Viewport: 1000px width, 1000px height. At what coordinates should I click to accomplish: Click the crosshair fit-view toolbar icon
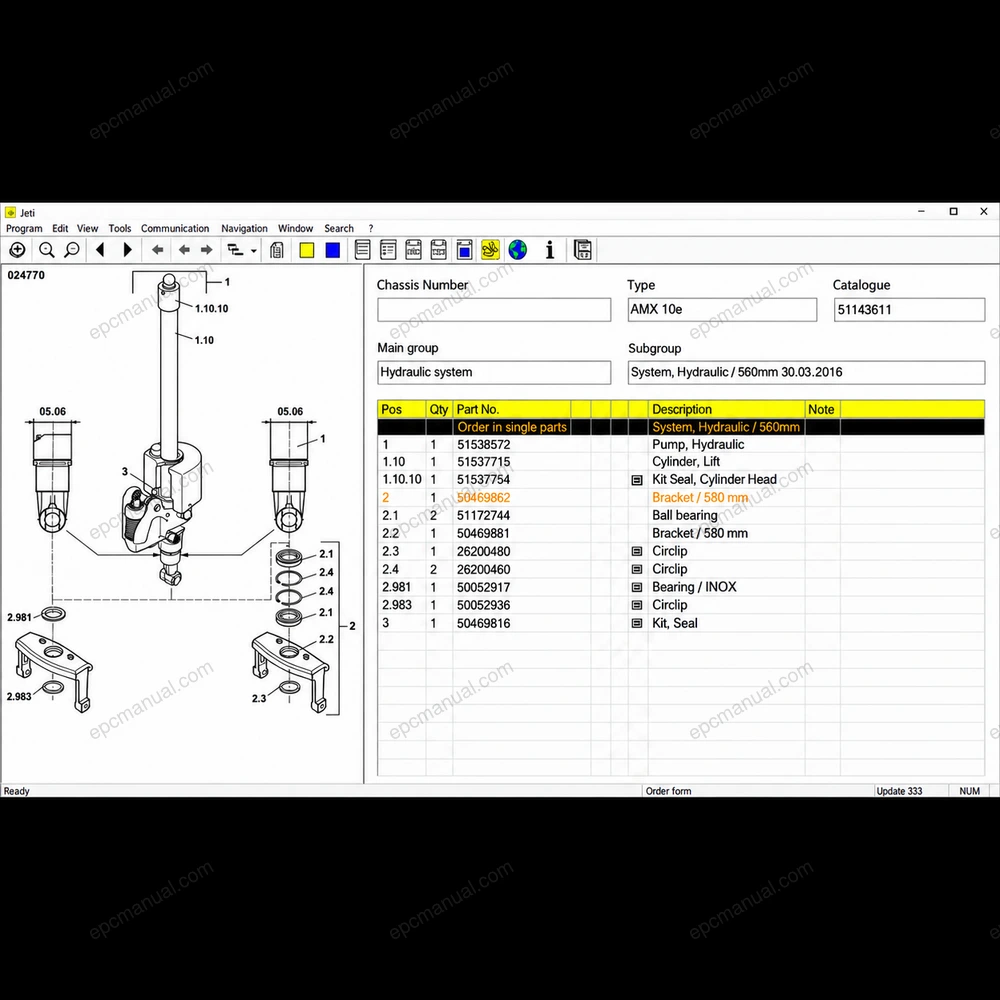click(x=17, y=250)
